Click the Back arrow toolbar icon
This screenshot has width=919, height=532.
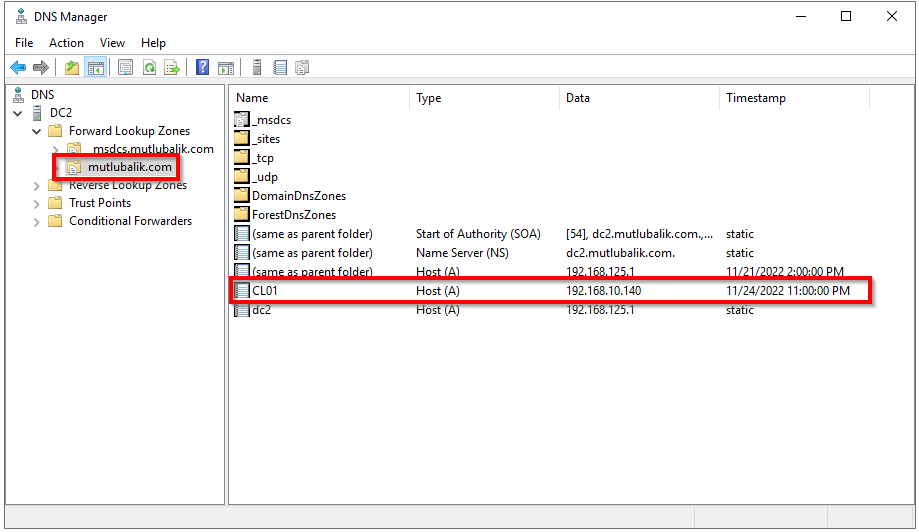point(18,68)
